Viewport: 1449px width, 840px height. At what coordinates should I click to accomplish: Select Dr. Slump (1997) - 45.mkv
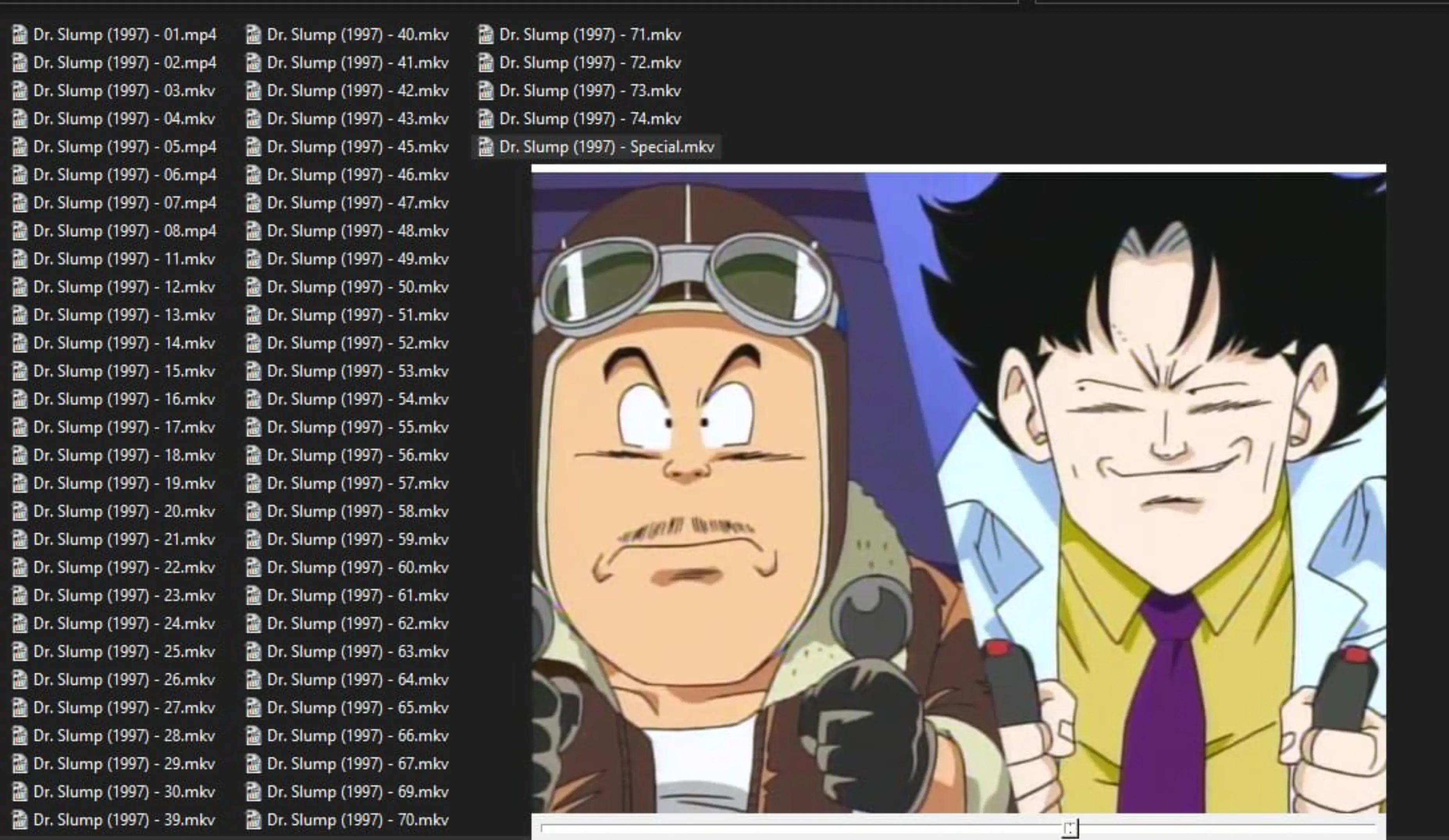347,147
